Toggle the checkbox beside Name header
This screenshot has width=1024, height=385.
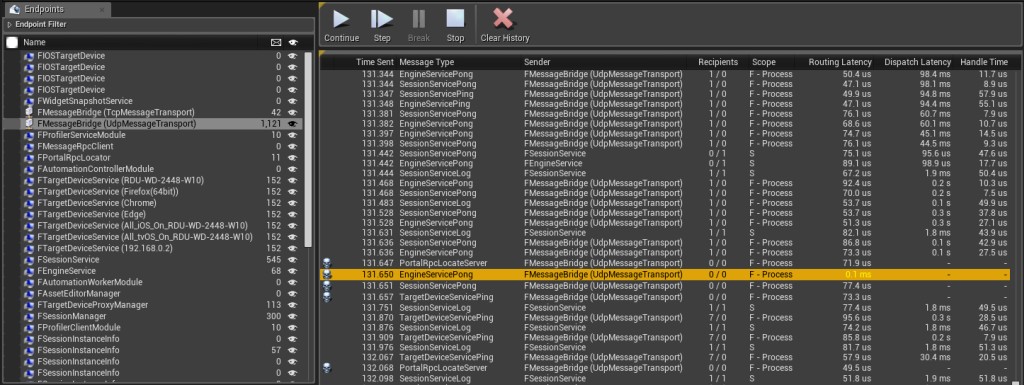coord(12,42)
